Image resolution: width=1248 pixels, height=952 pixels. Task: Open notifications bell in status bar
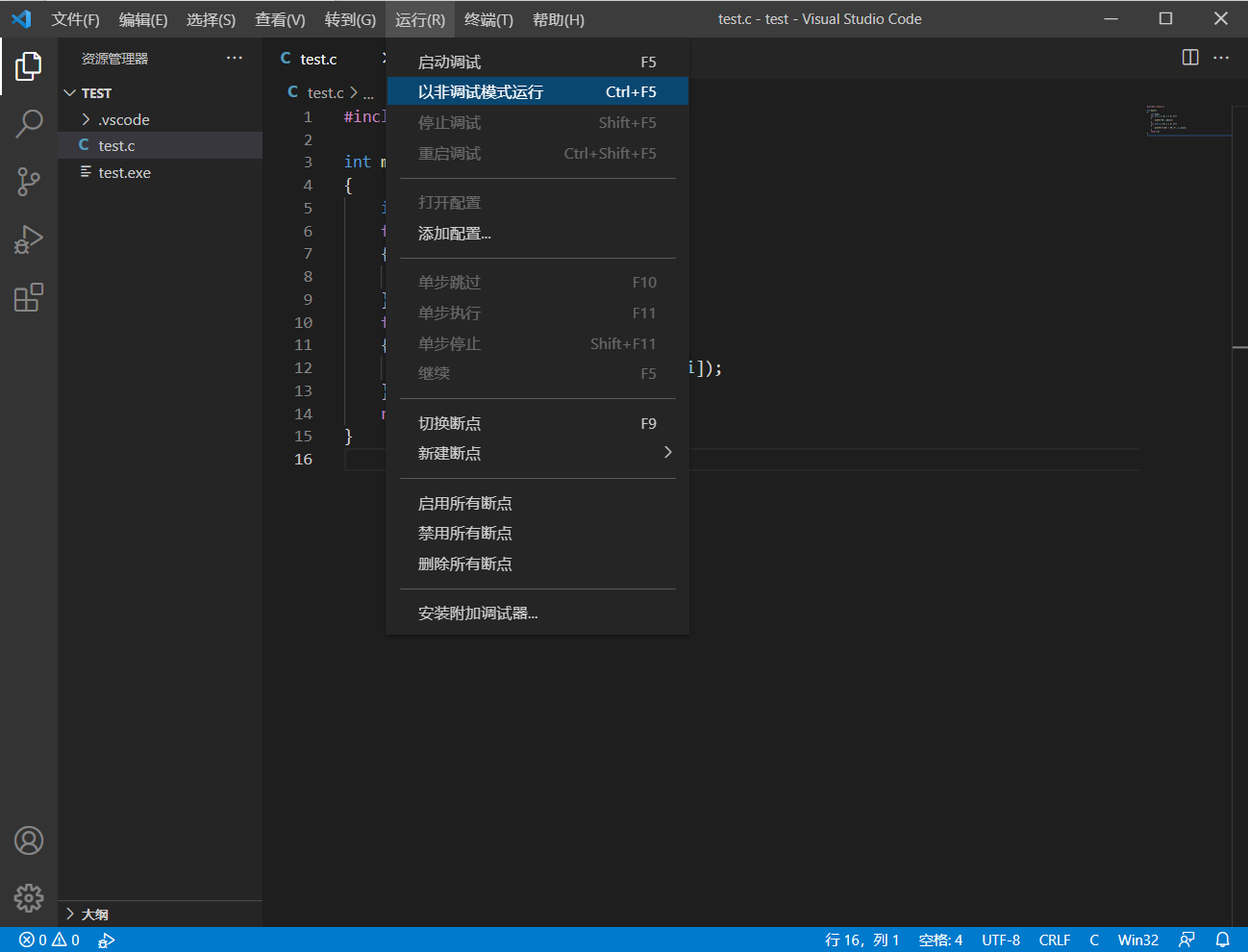click(1222, 939)
